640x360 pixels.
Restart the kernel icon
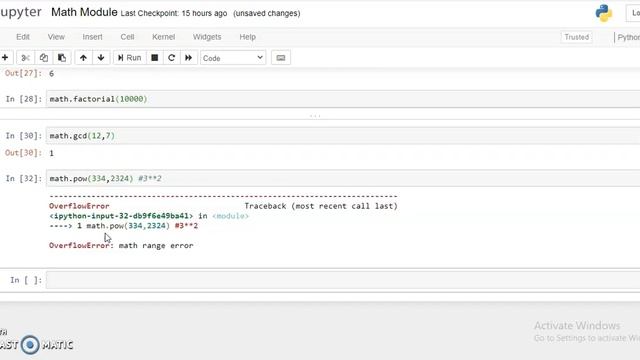tap(171, 58)
